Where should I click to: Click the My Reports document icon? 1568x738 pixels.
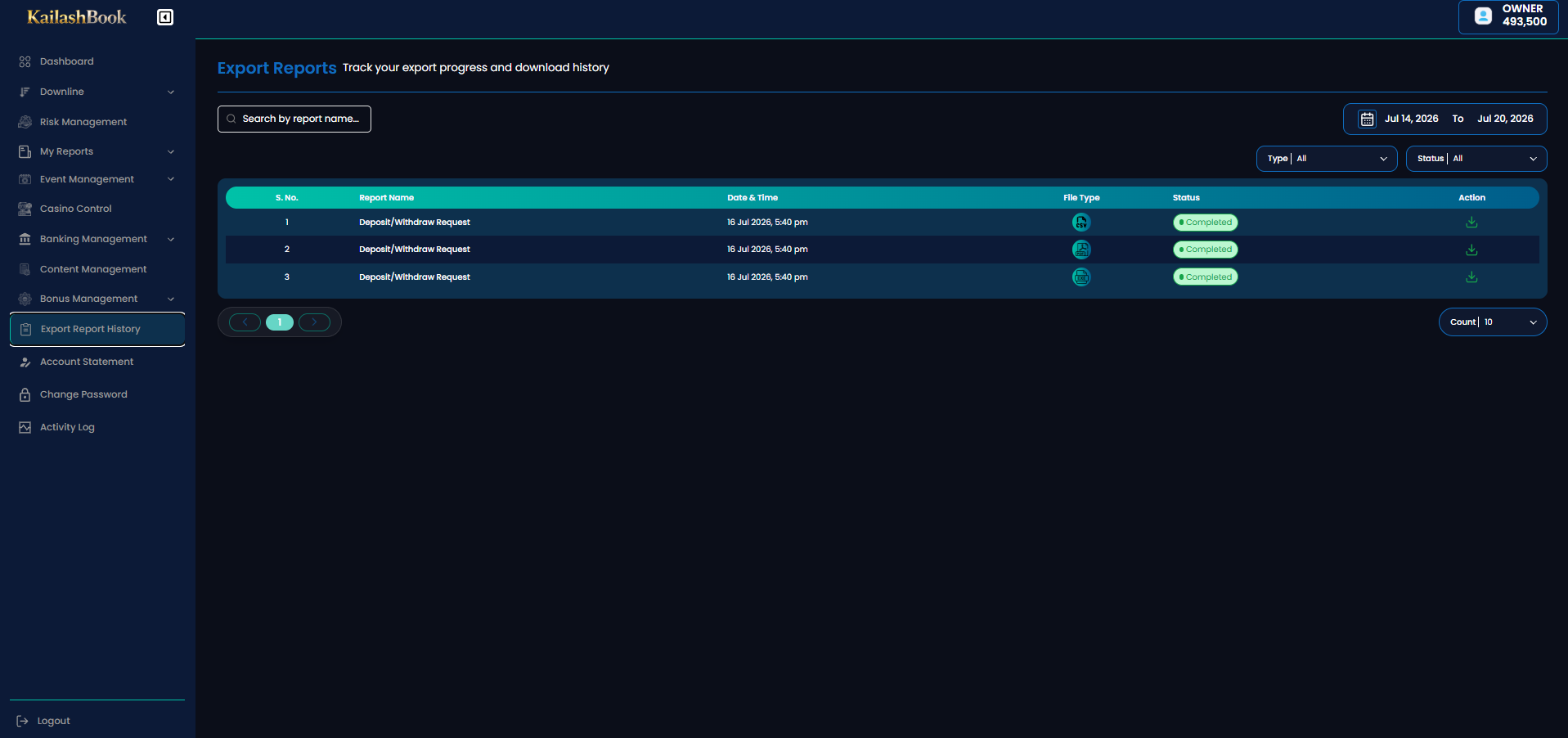click(25, 151)
